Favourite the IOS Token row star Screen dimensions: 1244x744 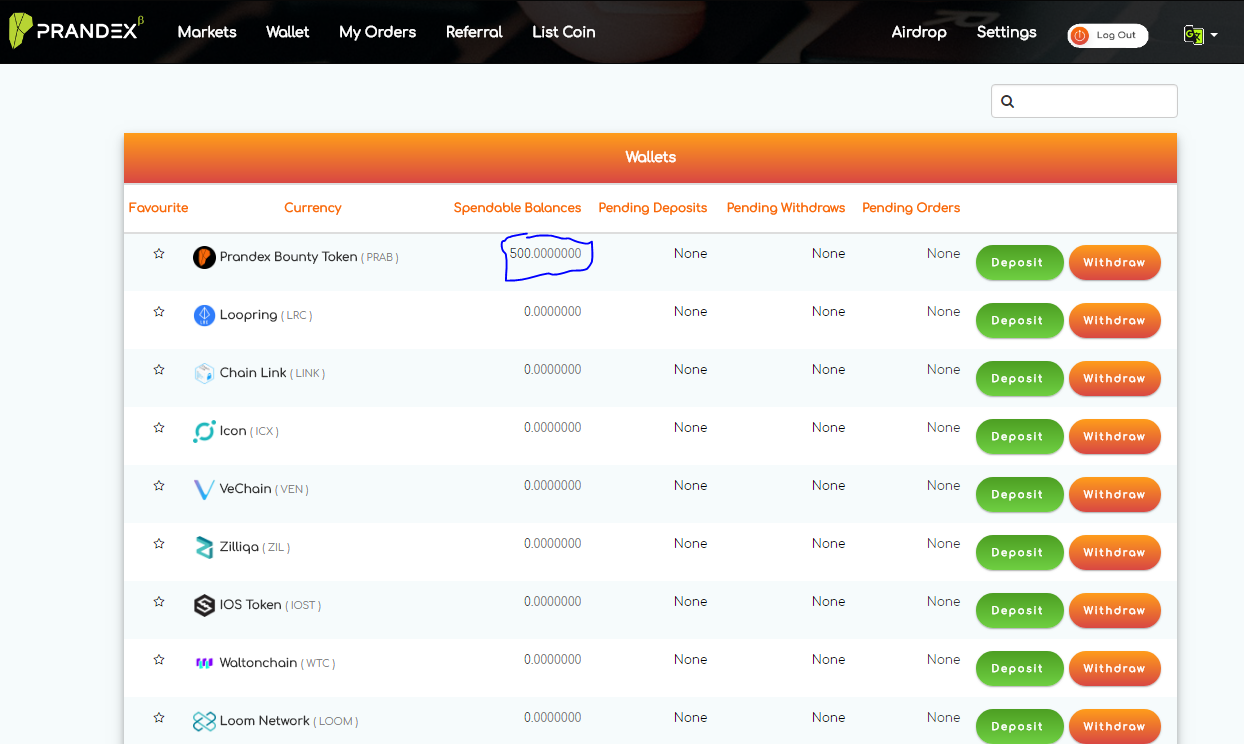pyautogui.click(x=158, y=602)
